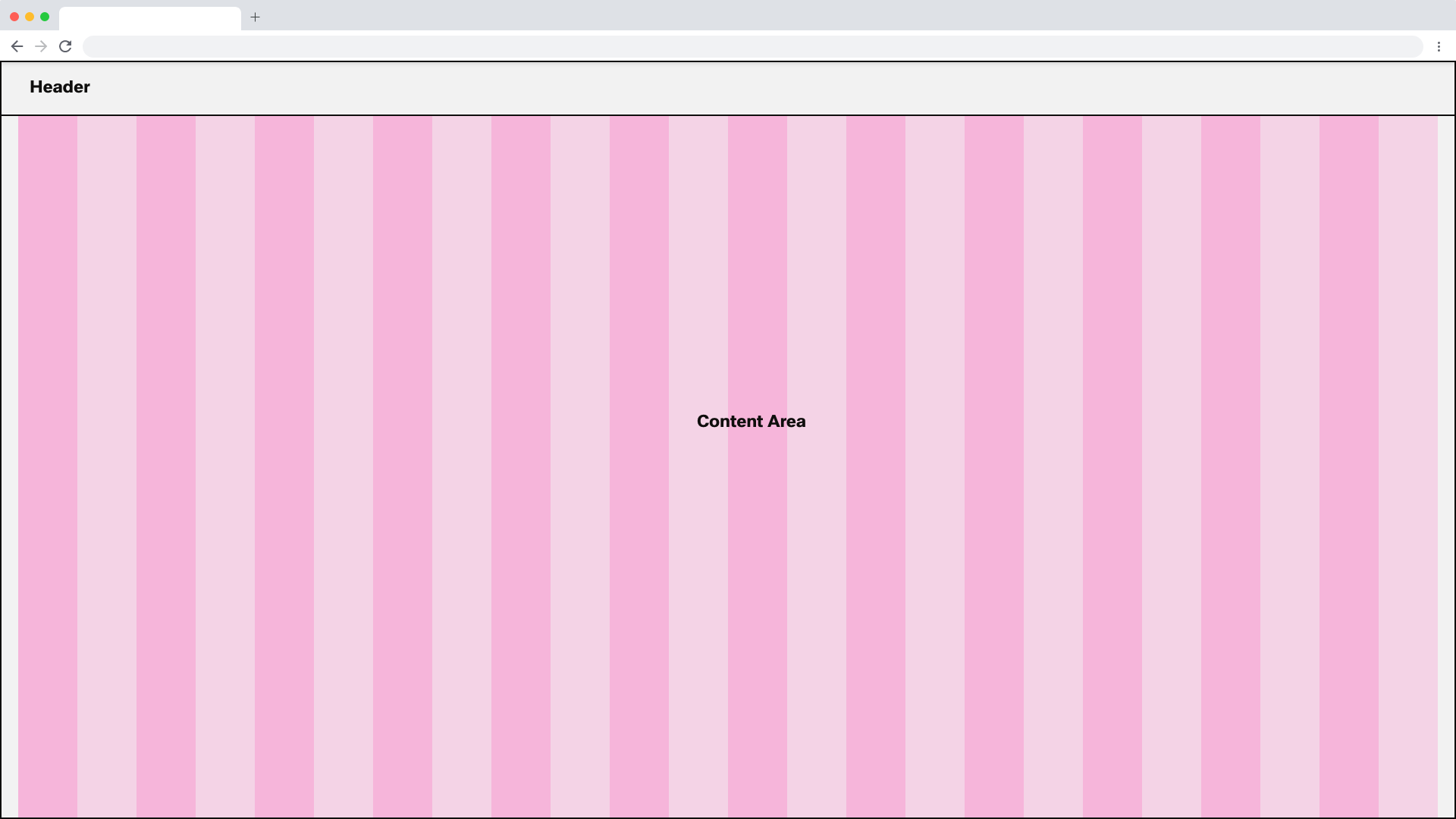Open the three-dot browser menu
Screen dimensions: 1456x819
(1439, 46)
